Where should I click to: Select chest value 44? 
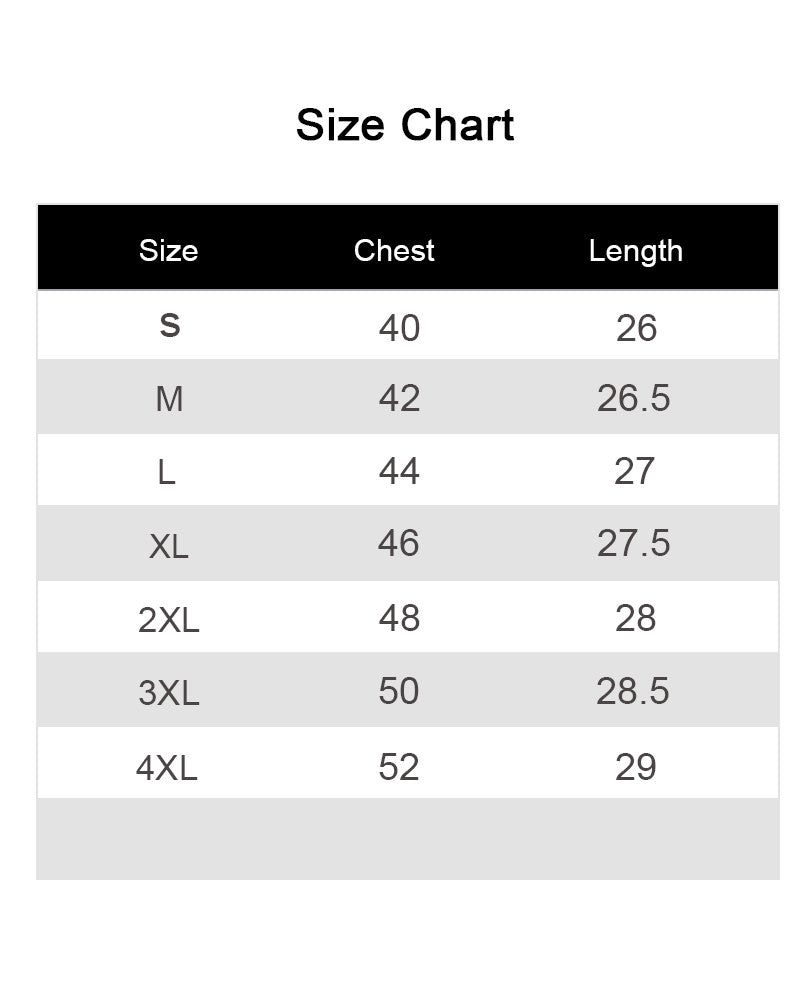tap(399, 471)
